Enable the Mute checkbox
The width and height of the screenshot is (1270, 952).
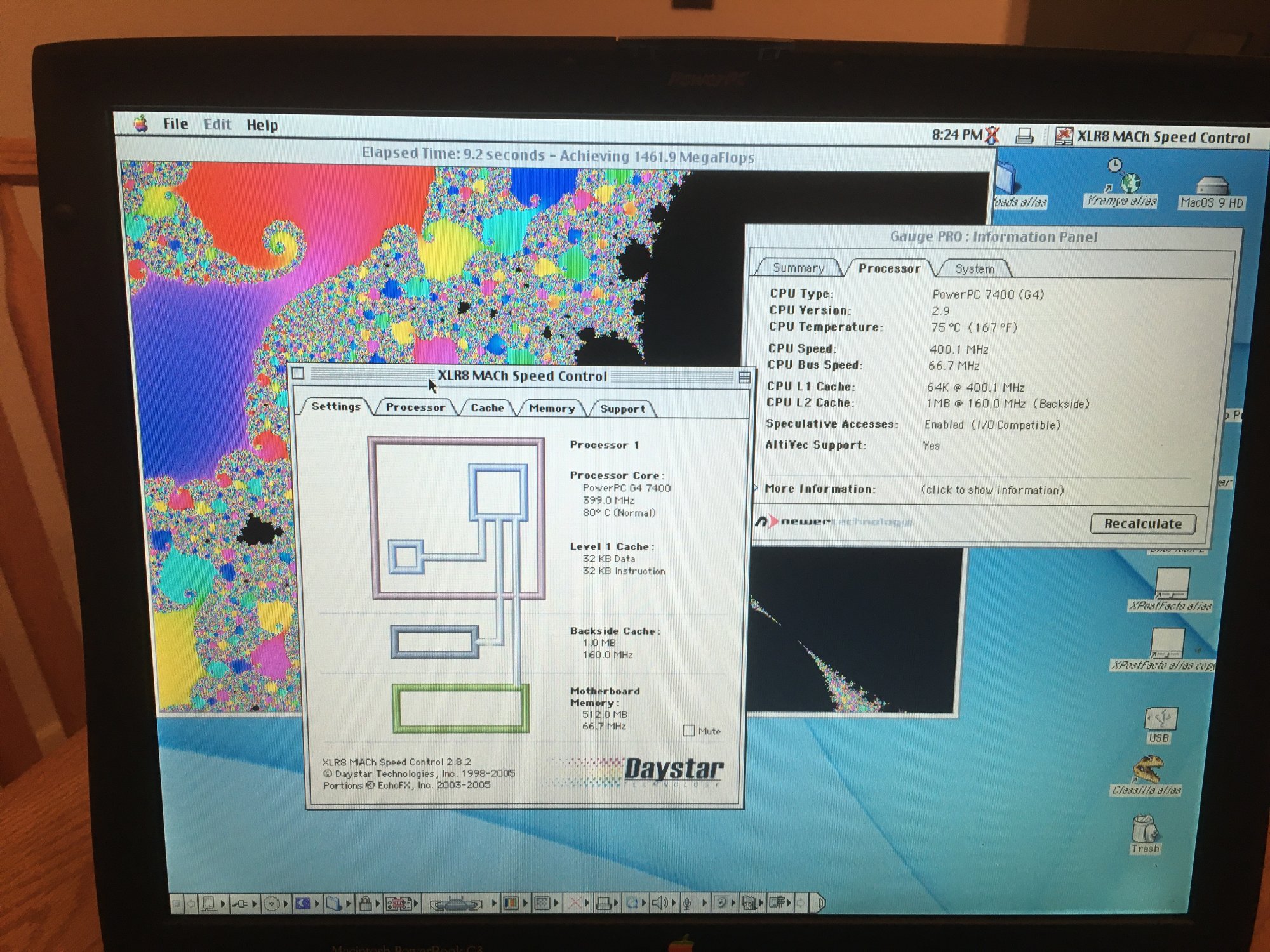pyautogui.click(x=689, y=731)
